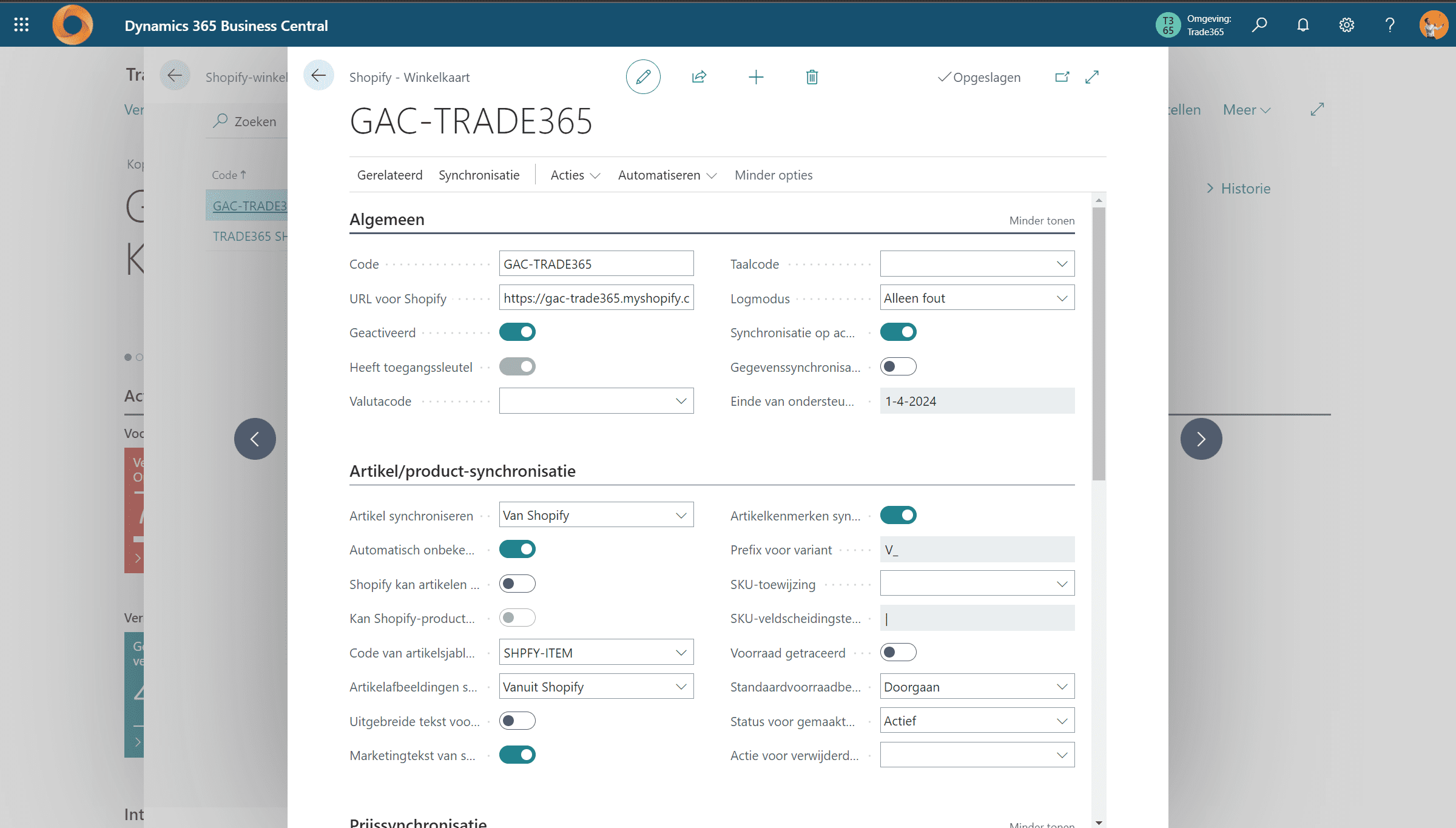
Task: Open the app launcher waffle menu
Action: (x=21, y=24)
